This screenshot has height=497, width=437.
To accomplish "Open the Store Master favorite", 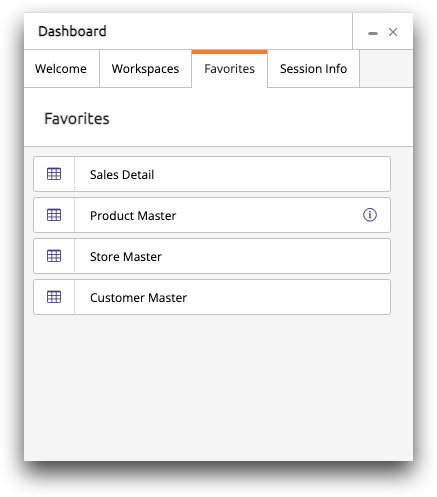I will pyautogui.click(x=212, y=256).
